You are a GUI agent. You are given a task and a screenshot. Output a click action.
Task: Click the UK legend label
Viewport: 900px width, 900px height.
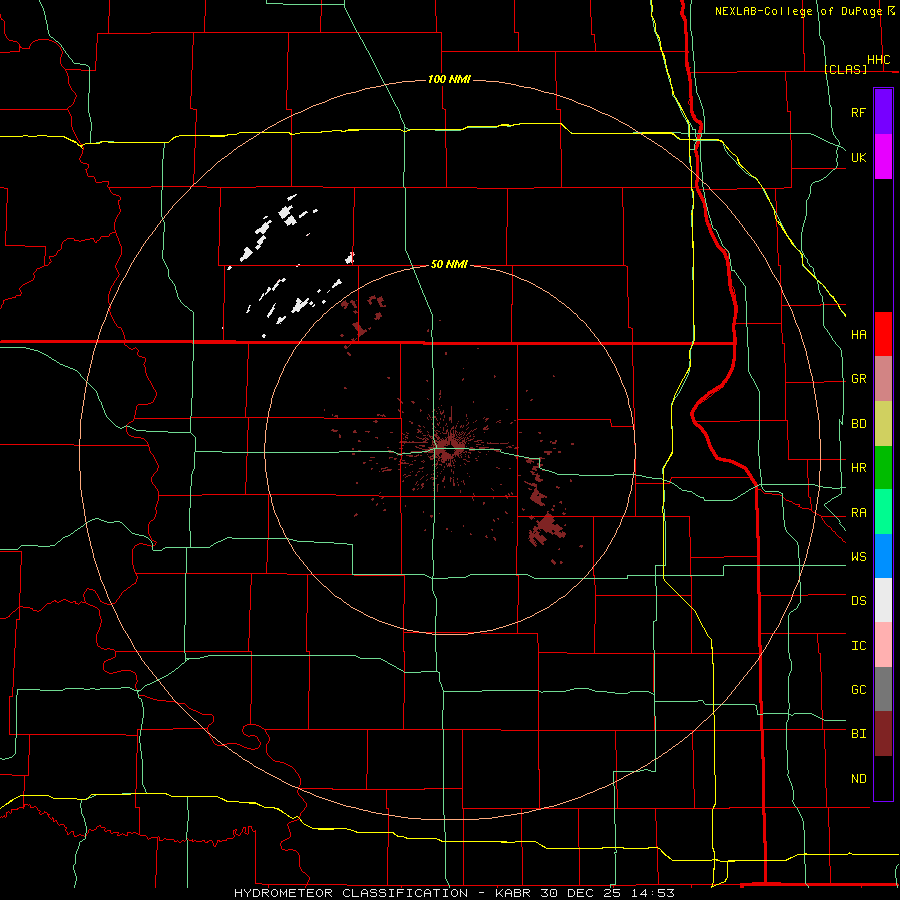click(x=858, y=157)
